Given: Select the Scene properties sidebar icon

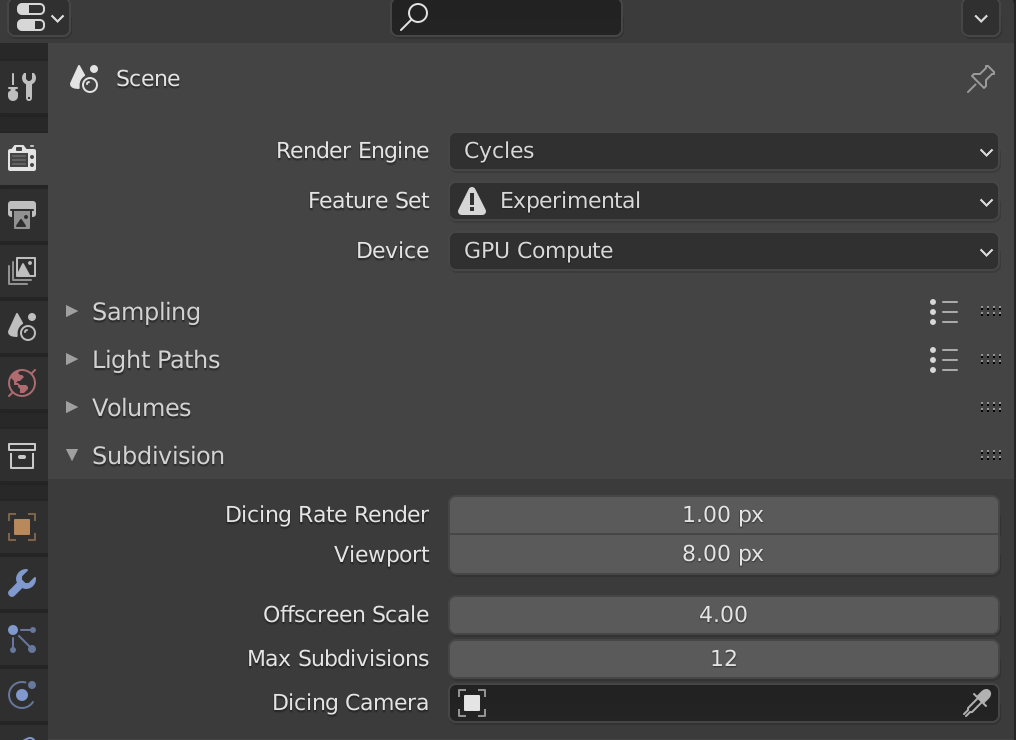Looking at the screenshot, I should coord(22,326).
